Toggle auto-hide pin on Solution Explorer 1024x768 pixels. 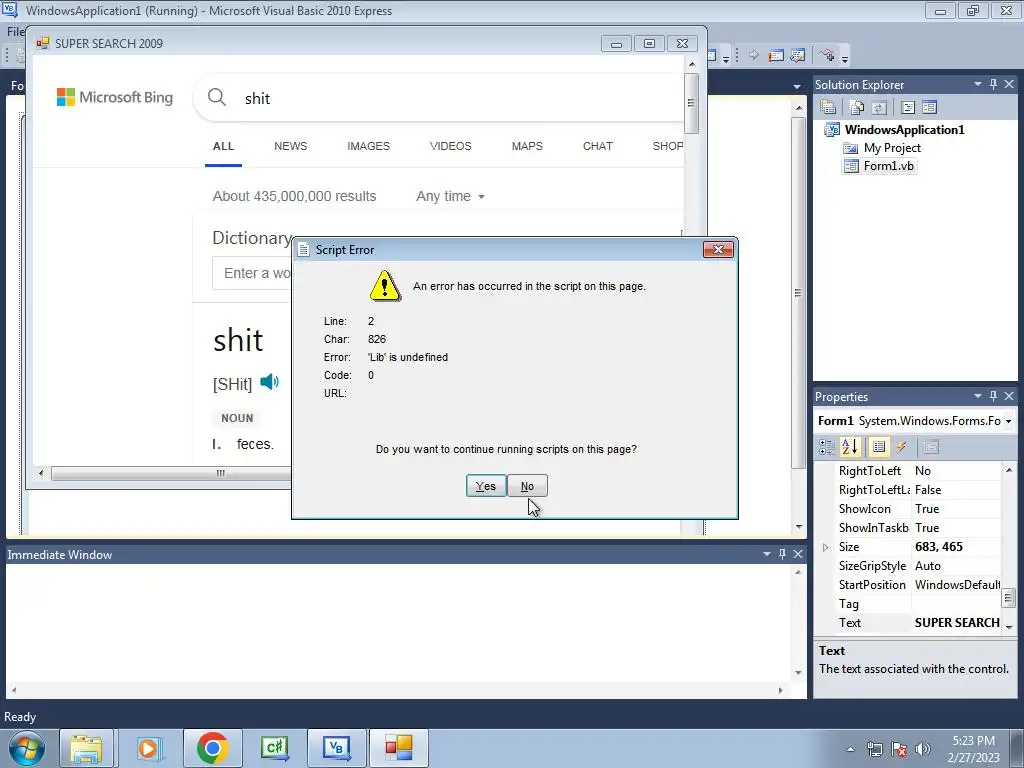pyautogui.click(x=993, y=84)
